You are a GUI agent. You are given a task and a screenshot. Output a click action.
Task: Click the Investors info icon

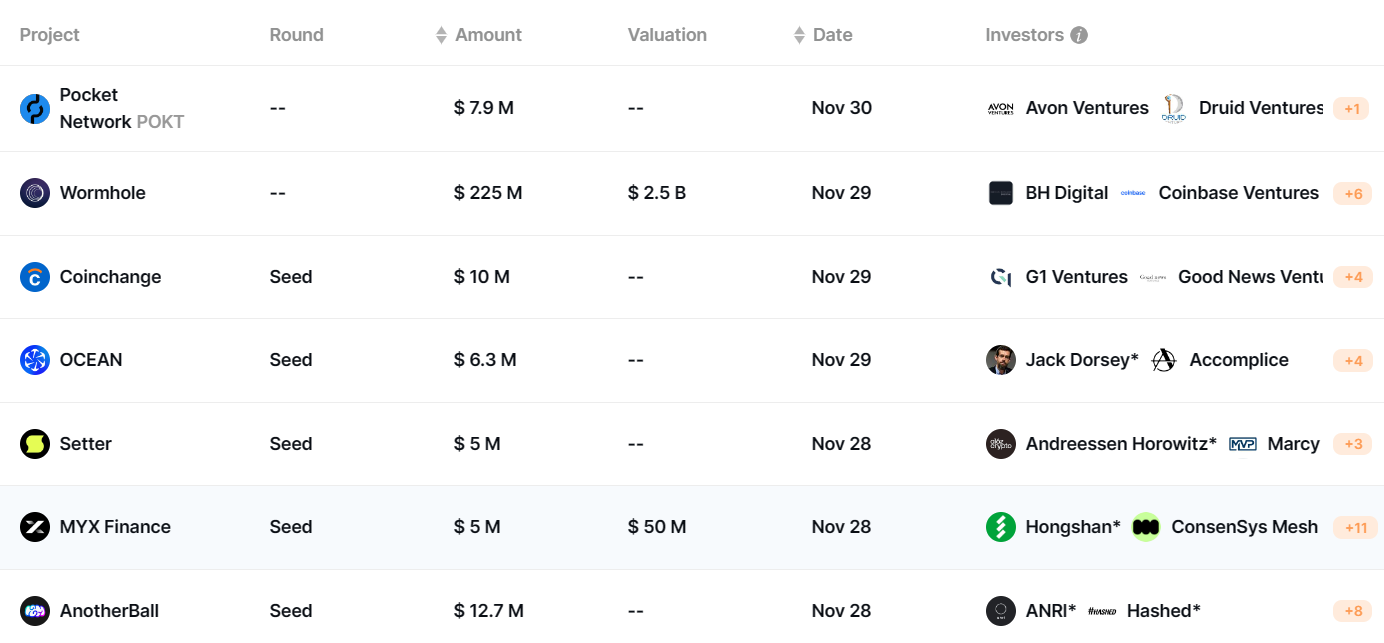coord(1079,35)
